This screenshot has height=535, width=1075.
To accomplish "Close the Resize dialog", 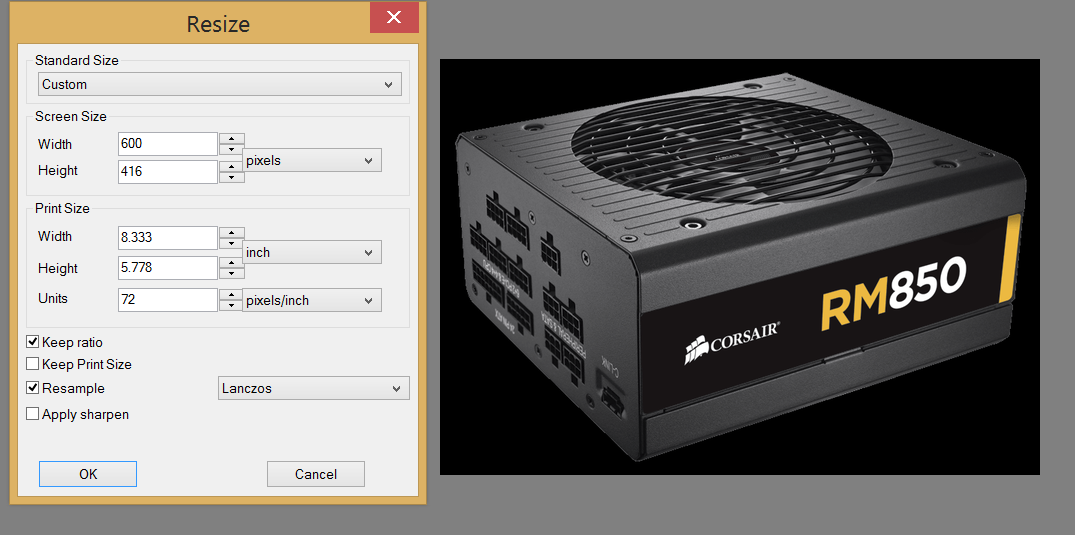I will [x=394, y=17].
